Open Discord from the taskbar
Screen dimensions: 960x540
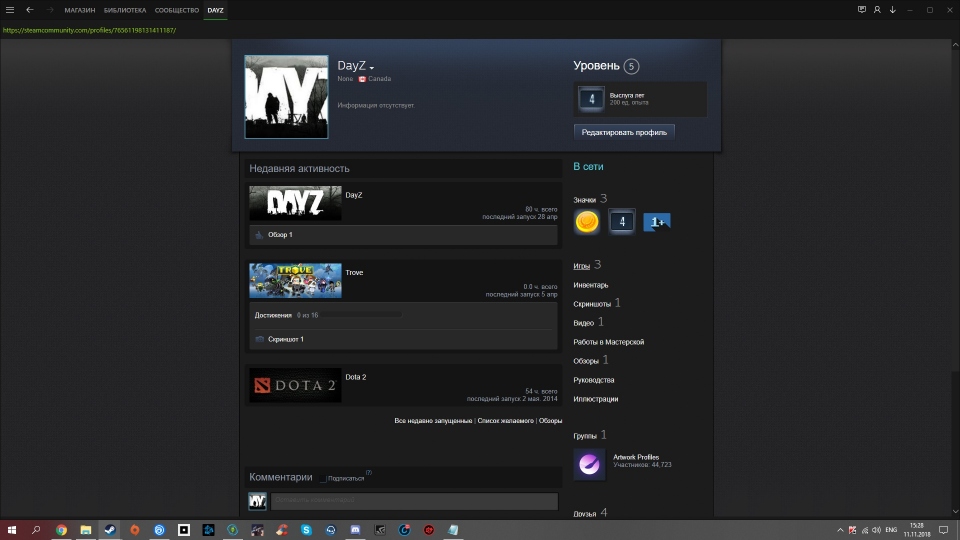click(355, 530)
